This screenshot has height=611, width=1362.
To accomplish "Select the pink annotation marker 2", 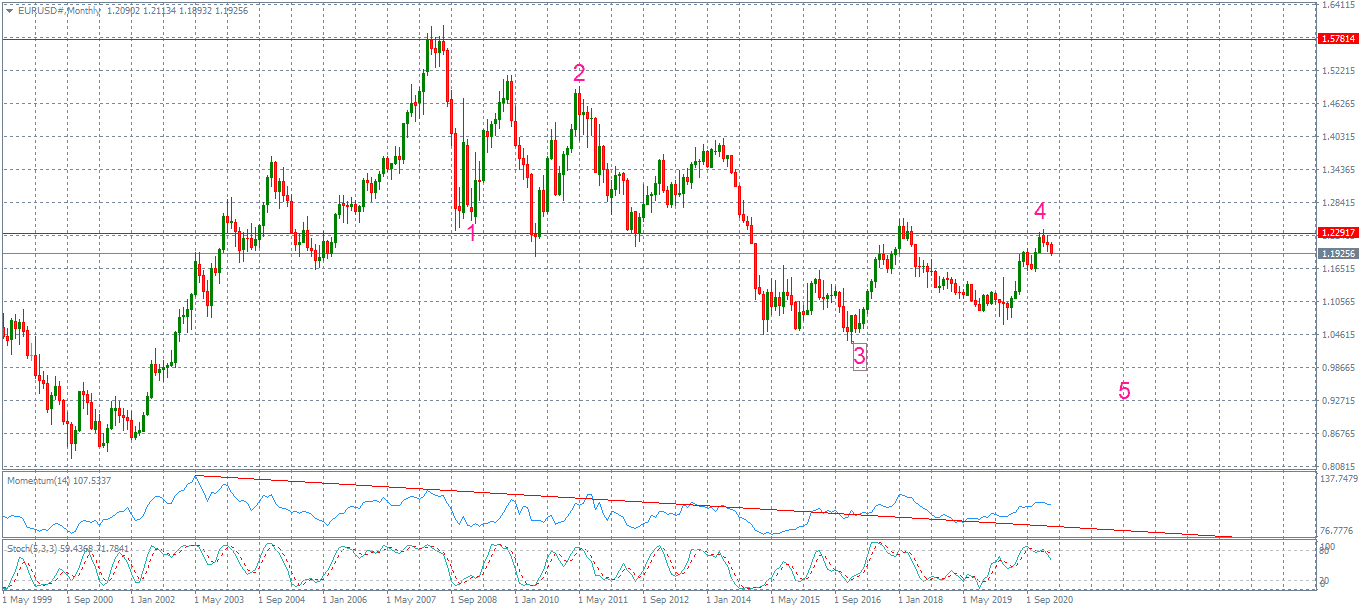I will click(578, 72).
